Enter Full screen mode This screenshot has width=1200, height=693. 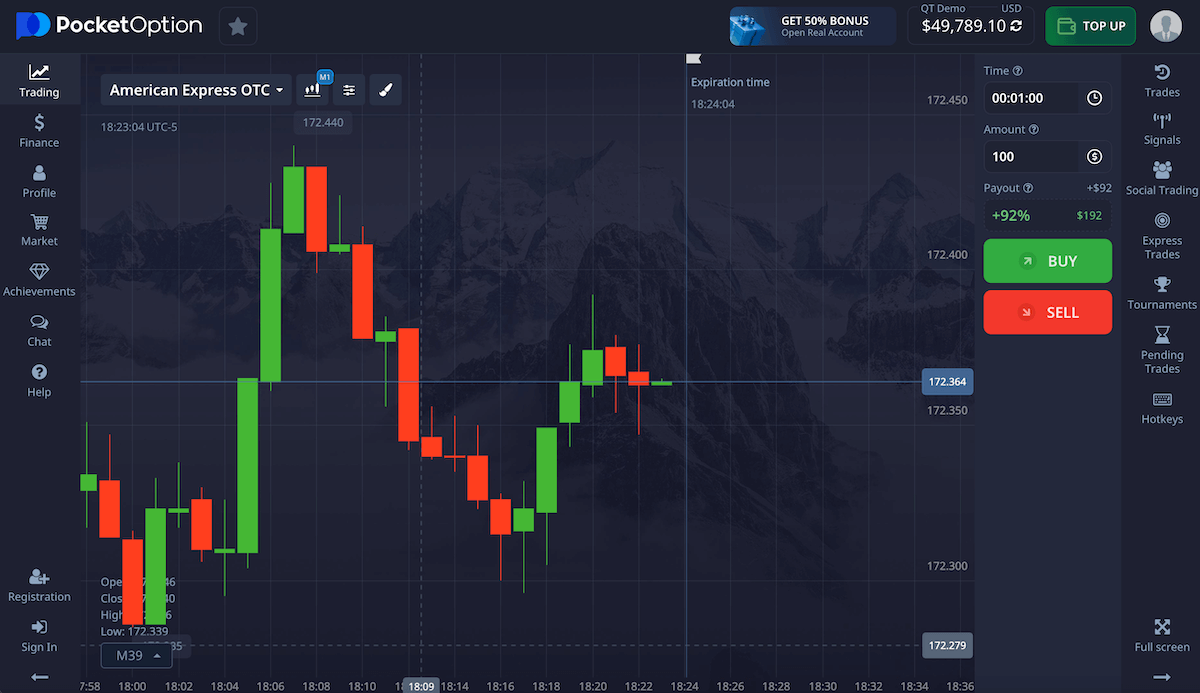tap(1161, 635)
